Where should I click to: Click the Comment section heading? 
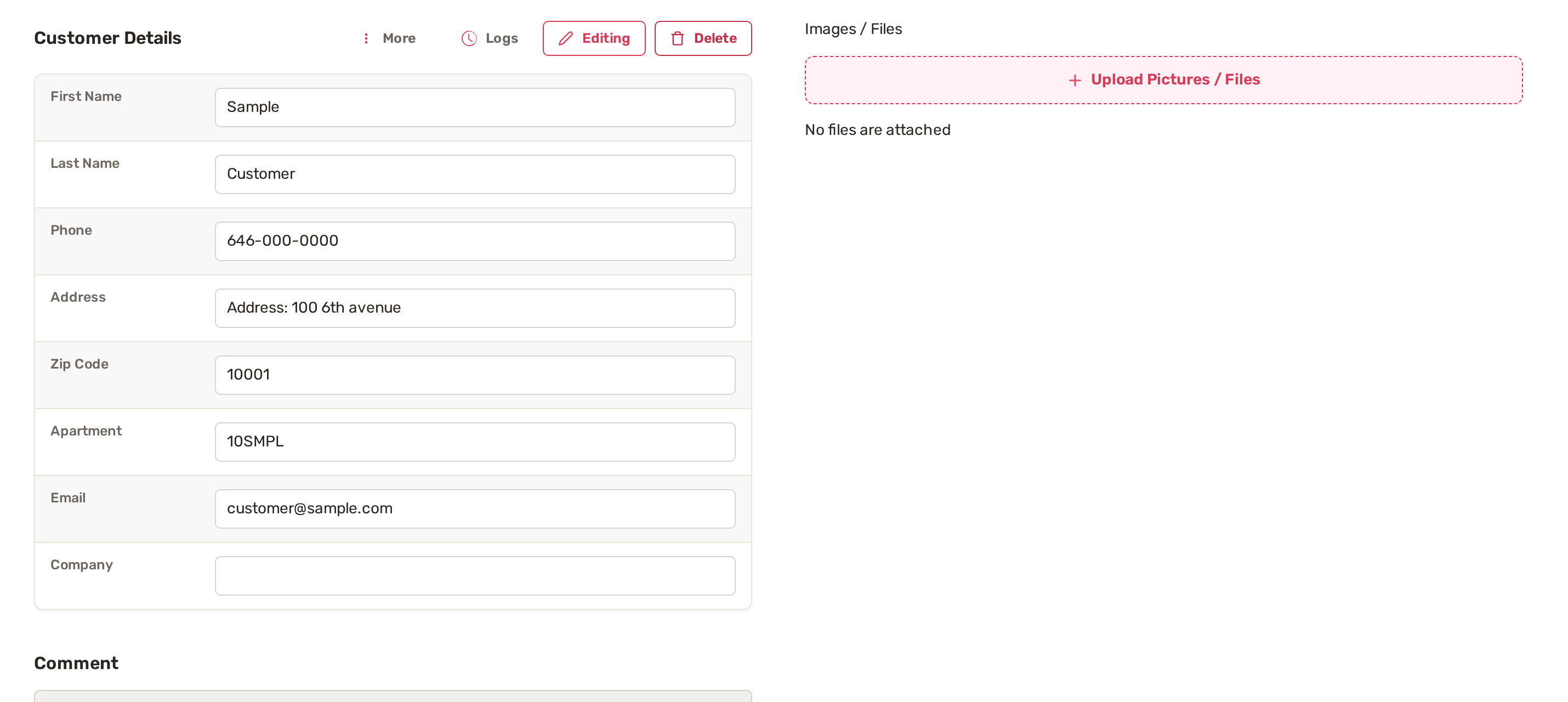76,663
